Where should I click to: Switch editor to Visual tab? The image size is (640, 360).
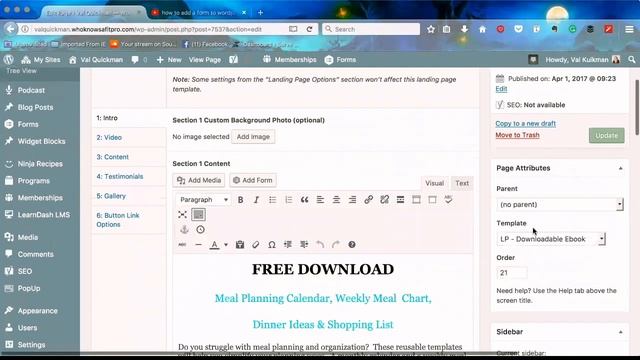[434, 183]
